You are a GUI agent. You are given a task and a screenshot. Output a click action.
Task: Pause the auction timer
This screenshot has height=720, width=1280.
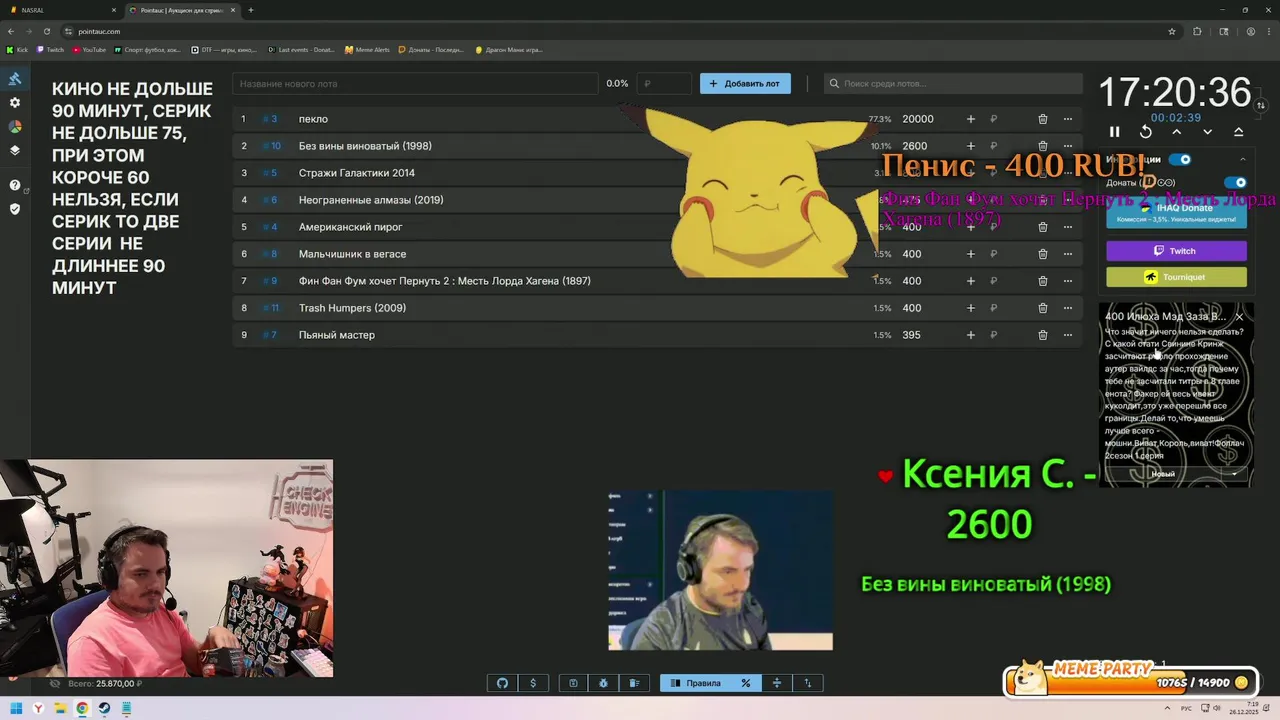[1115, 132]
